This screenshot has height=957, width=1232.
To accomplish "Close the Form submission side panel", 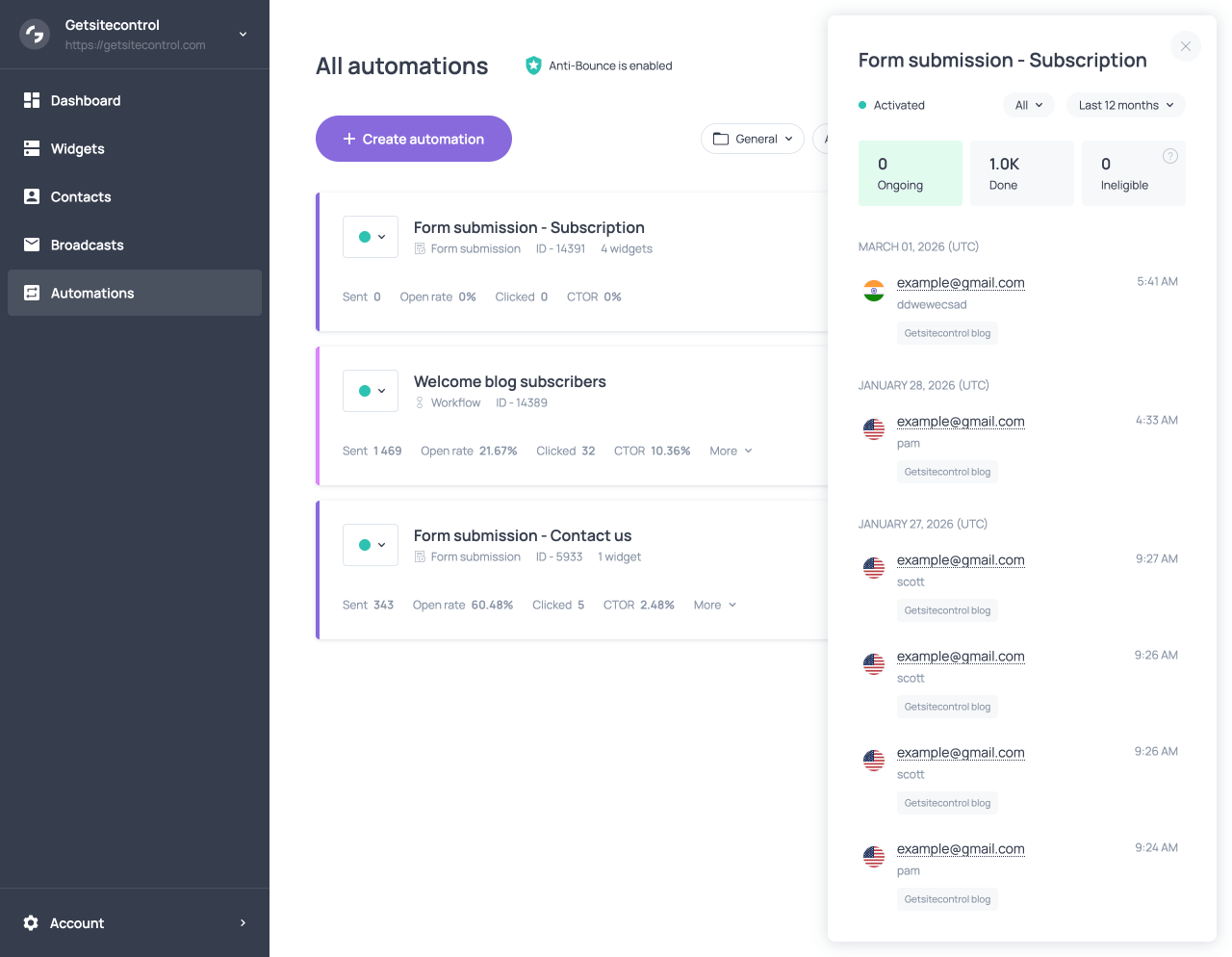I will click(1185, 46).
